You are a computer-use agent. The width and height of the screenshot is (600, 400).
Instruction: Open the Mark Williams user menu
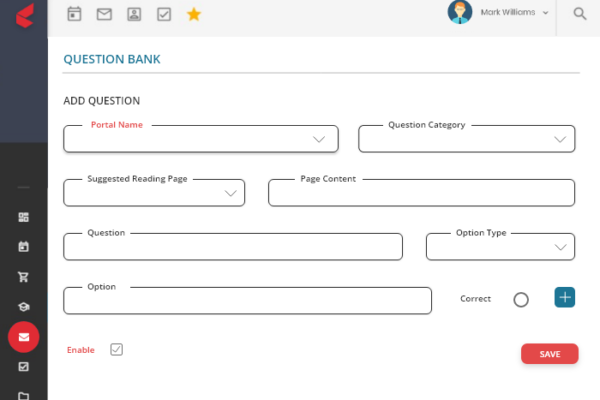tap(514, 12)
